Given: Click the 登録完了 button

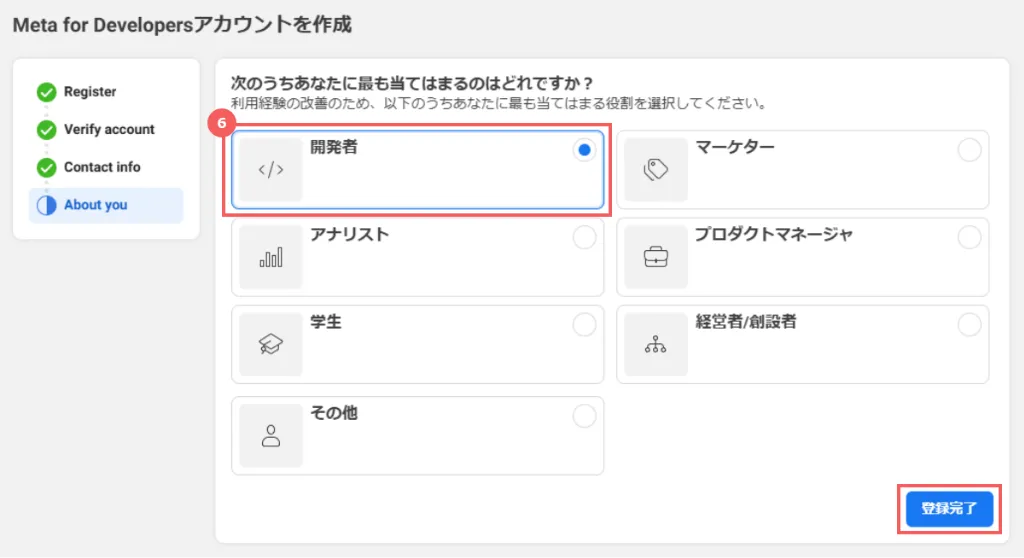Looking at the screenshot, I should [949, 509].
